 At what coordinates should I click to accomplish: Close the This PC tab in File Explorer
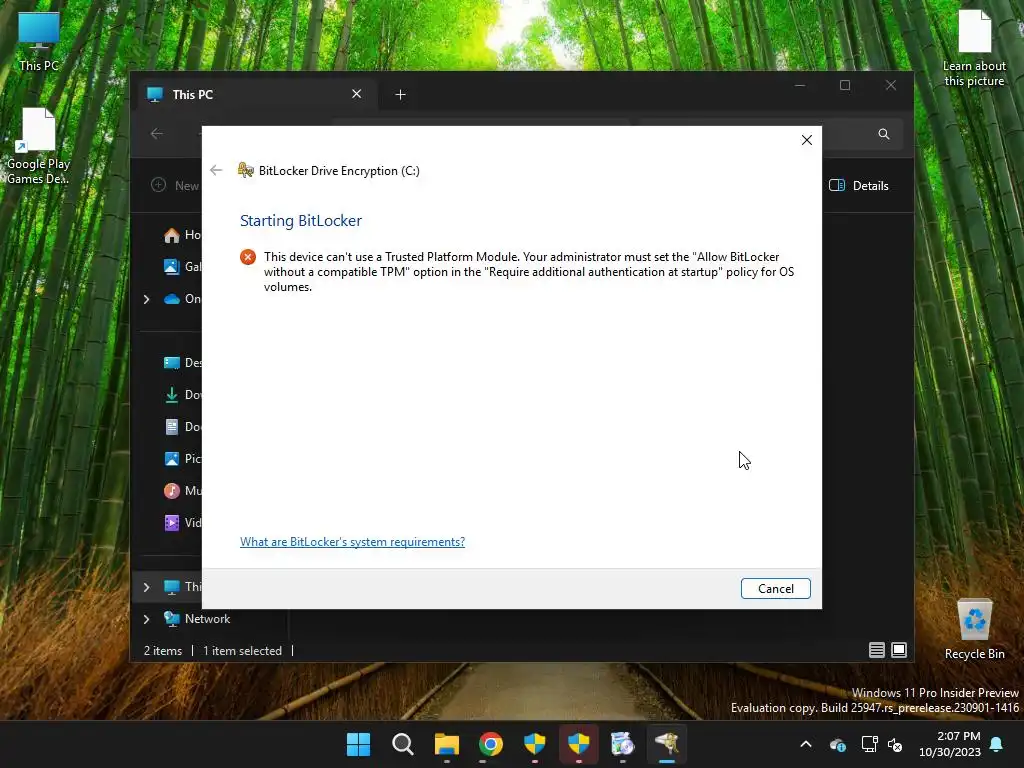[357, 94]
